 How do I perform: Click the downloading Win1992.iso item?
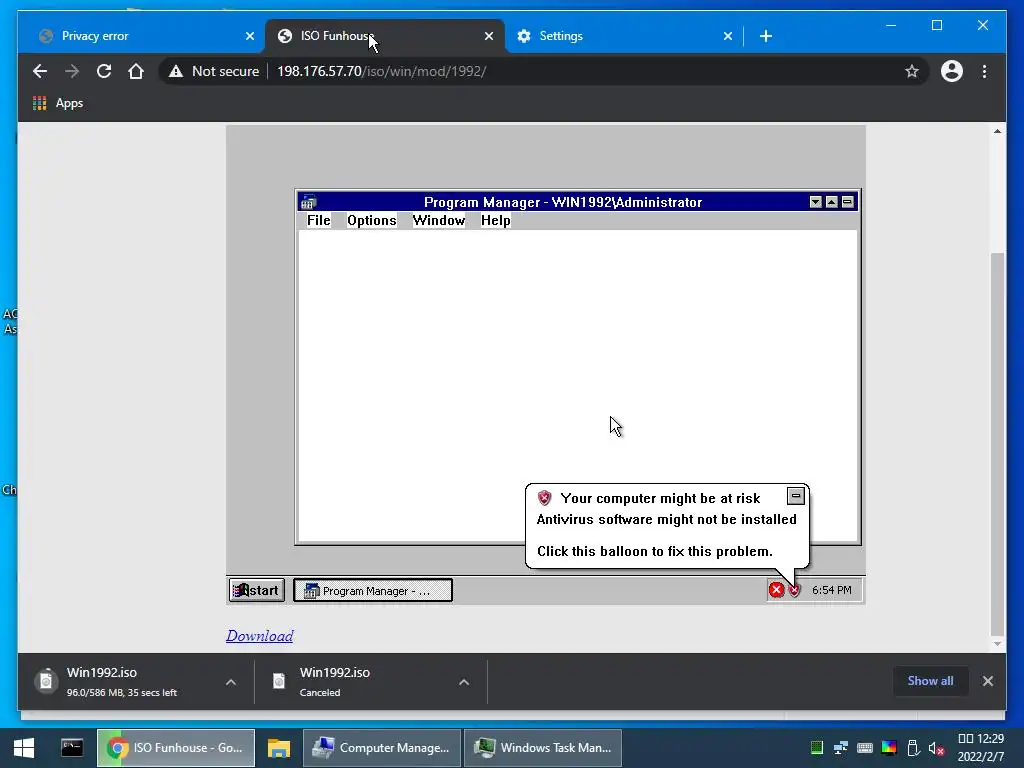pos(124,682)
